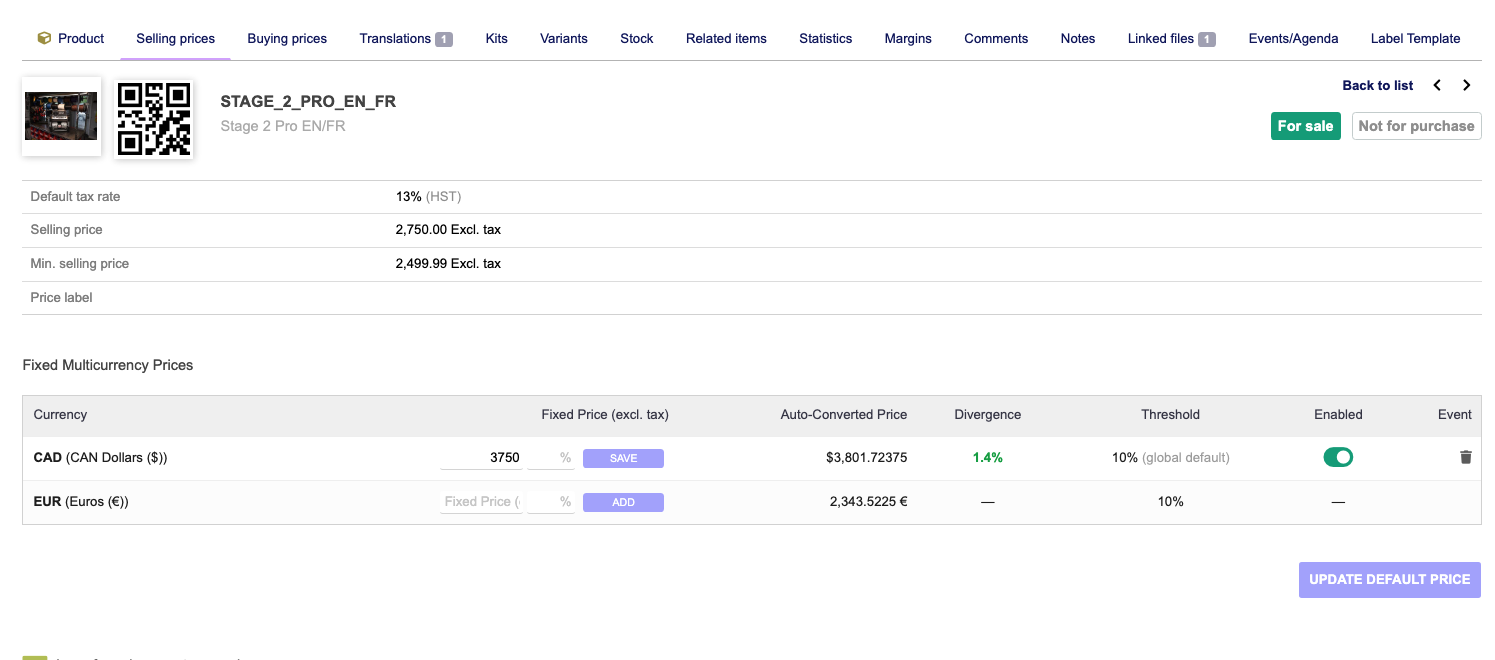Click the CAD percent input field
The height and width of the screenshot is (660, 1495).
pos(550,458)
